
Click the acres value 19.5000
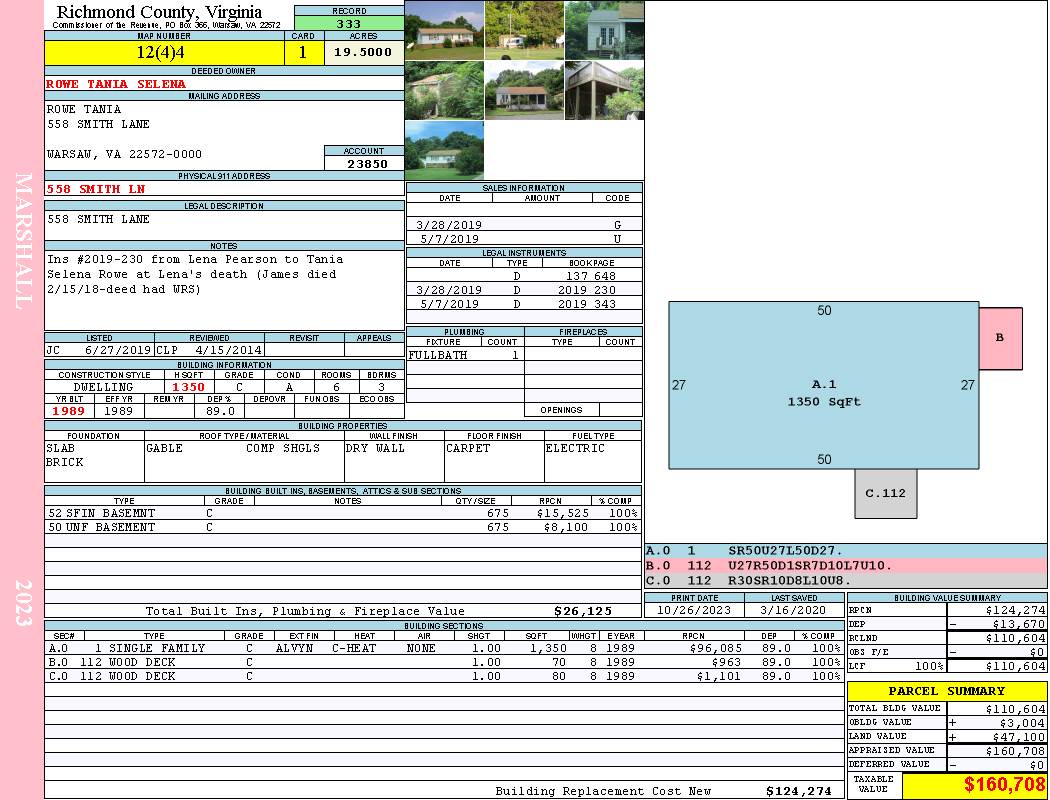click(363, 52)
